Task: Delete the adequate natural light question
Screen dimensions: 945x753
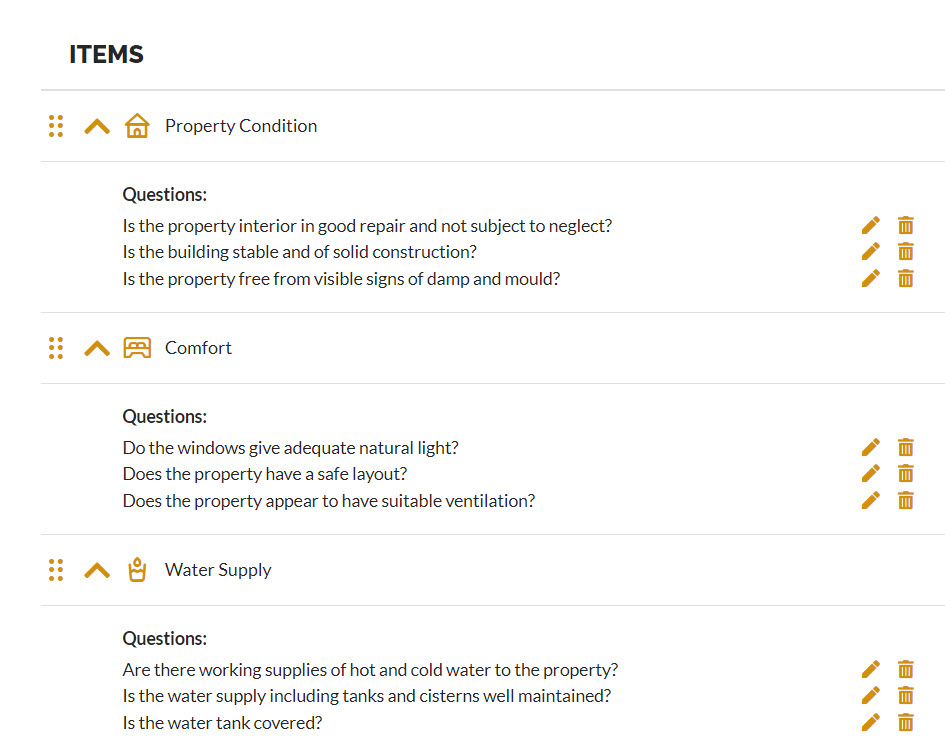Action: [905, 447]
